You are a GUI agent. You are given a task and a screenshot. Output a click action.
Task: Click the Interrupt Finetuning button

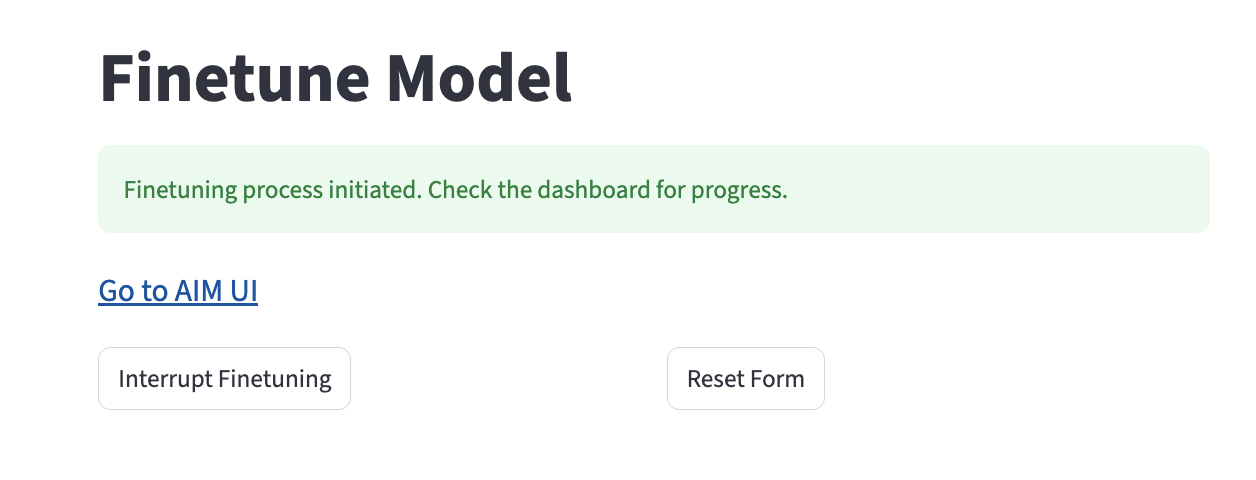(224, 379)
